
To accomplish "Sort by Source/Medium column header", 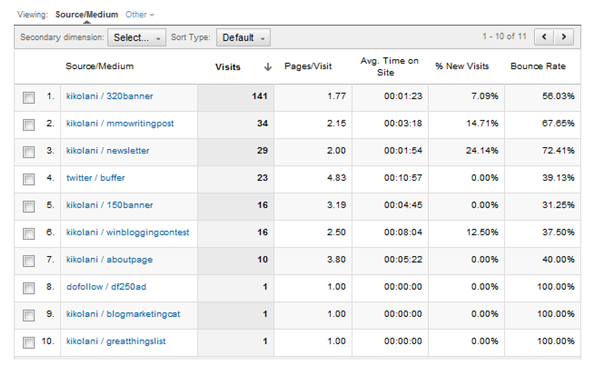I will [99, 66].
